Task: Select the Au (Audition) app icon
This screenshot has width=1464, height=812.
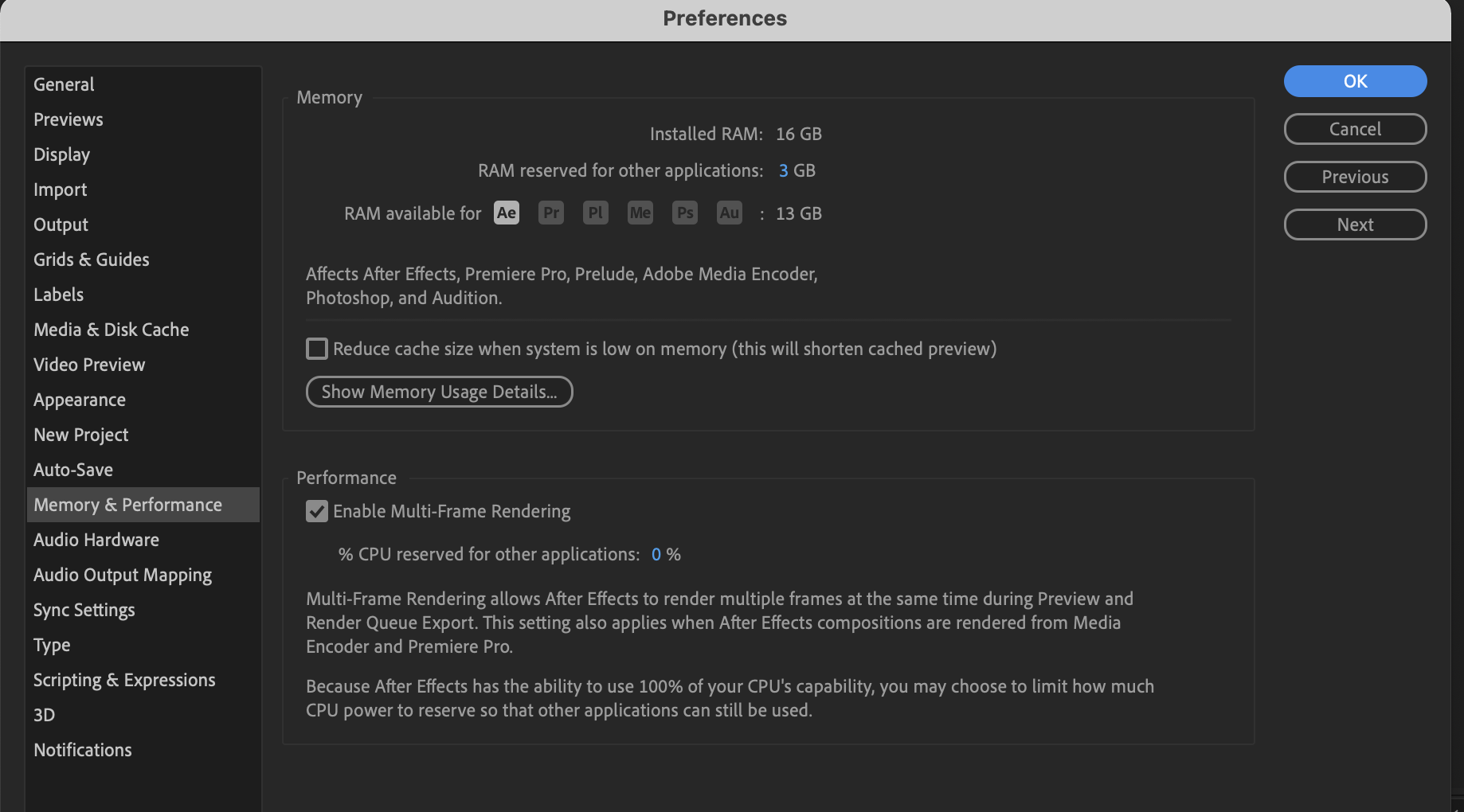Action: (729, 213)
